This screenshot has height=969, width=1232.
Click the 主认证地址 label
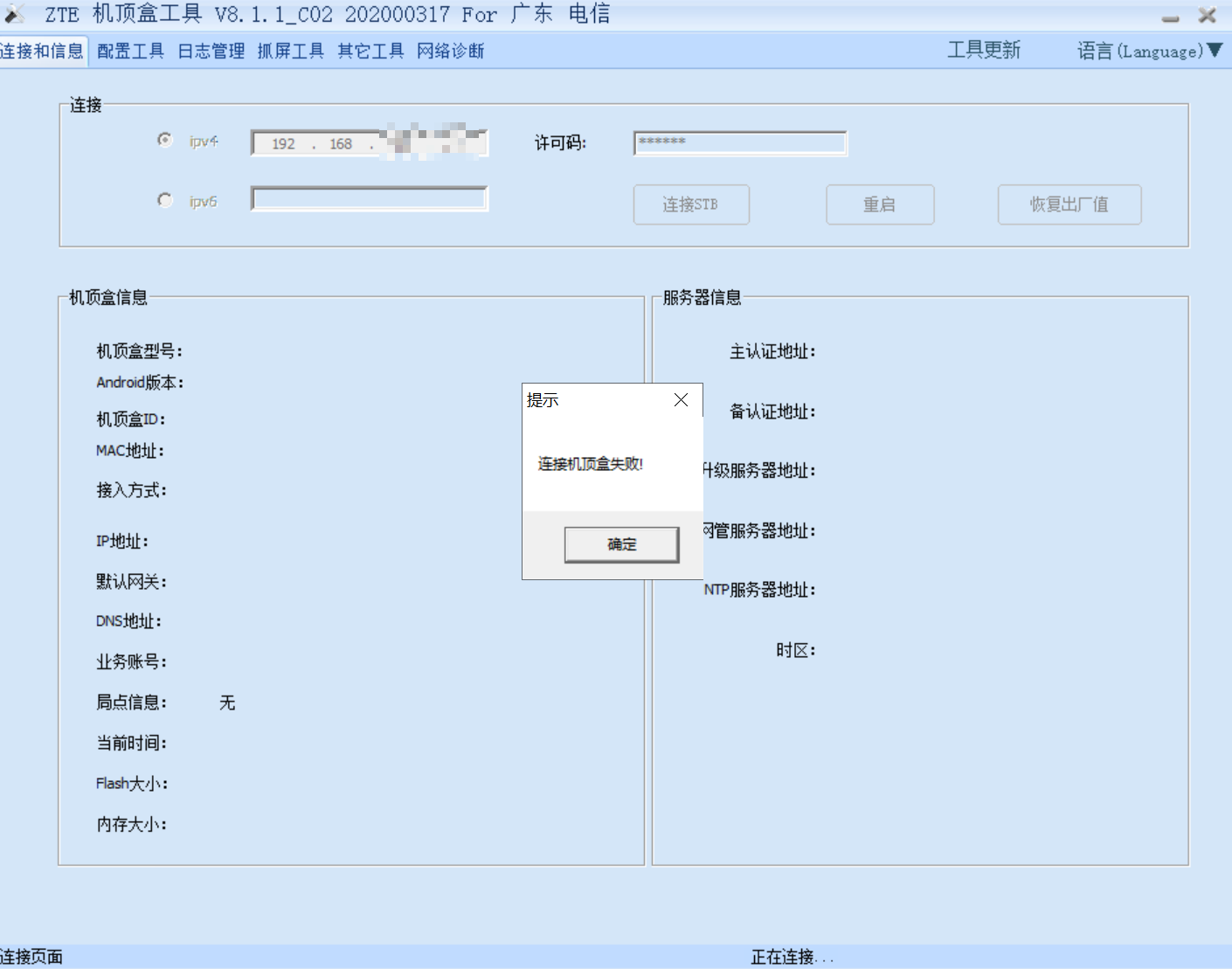(x=772, y=351)
